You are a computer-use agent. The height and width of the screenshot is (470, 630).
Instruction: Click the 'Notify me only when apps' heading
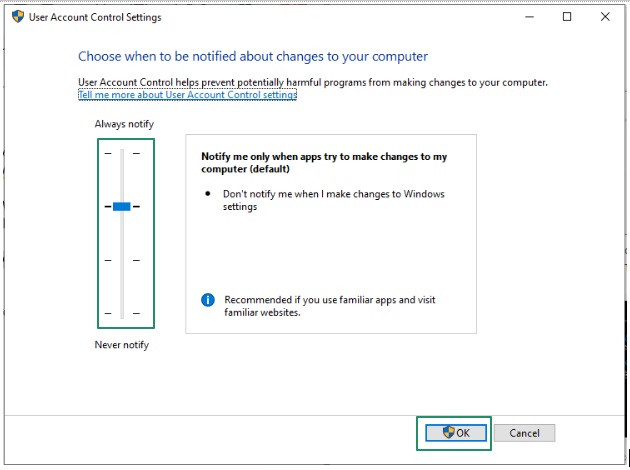point(324,162)
